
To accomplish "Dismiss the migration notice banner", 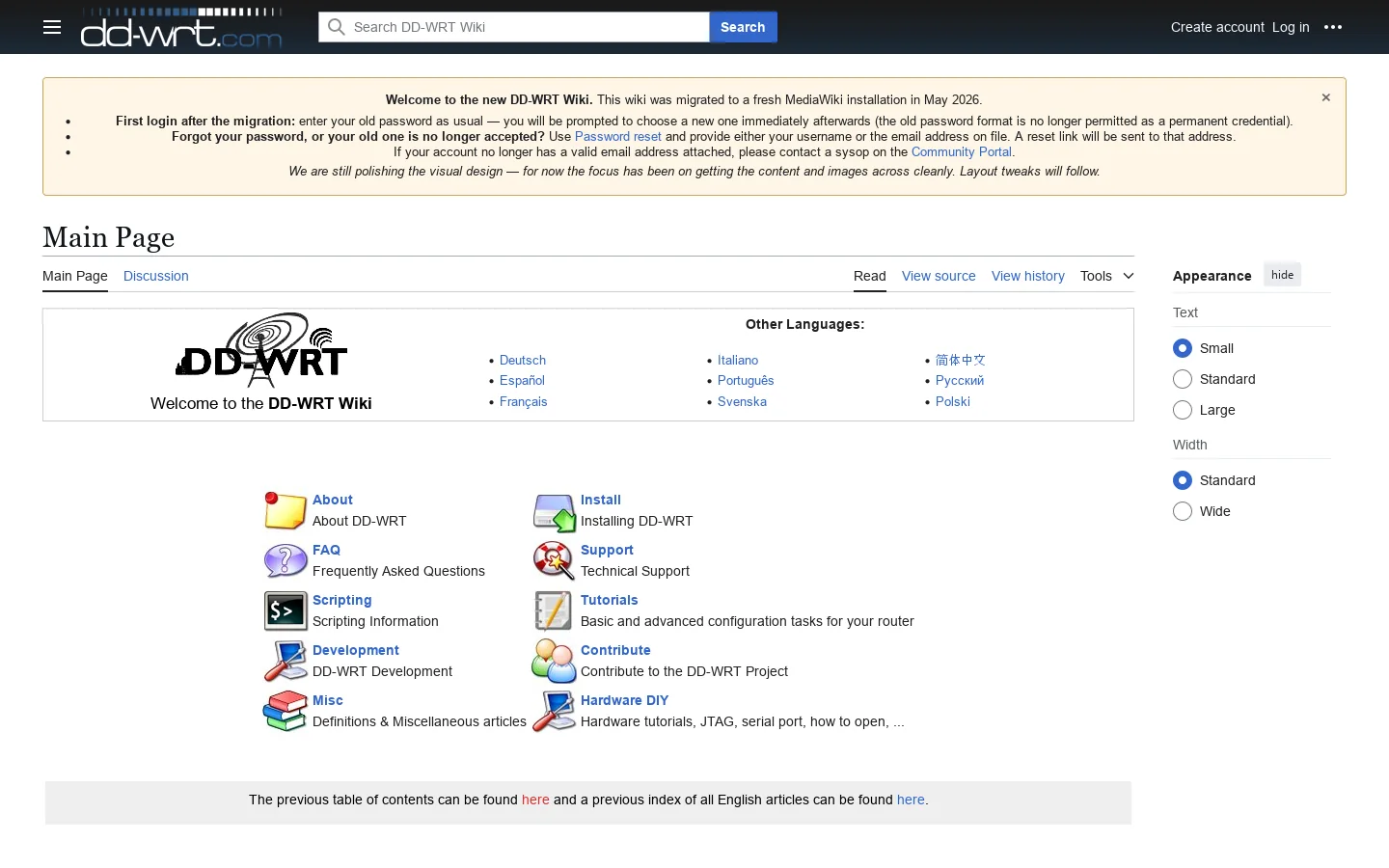I will (x=1326, y=97).
